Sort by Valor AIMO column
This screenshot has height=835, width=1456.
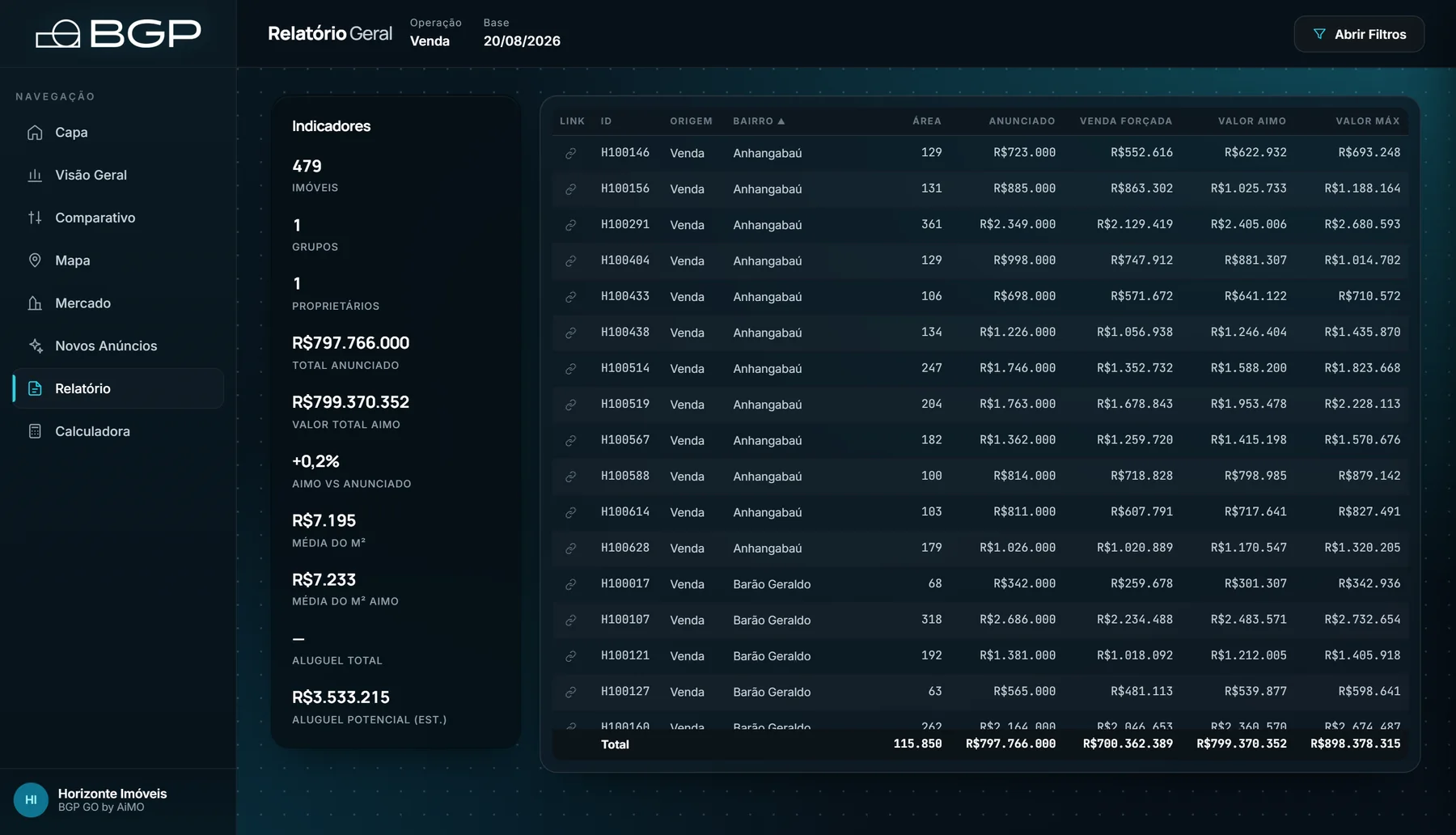coord(1252,121)
